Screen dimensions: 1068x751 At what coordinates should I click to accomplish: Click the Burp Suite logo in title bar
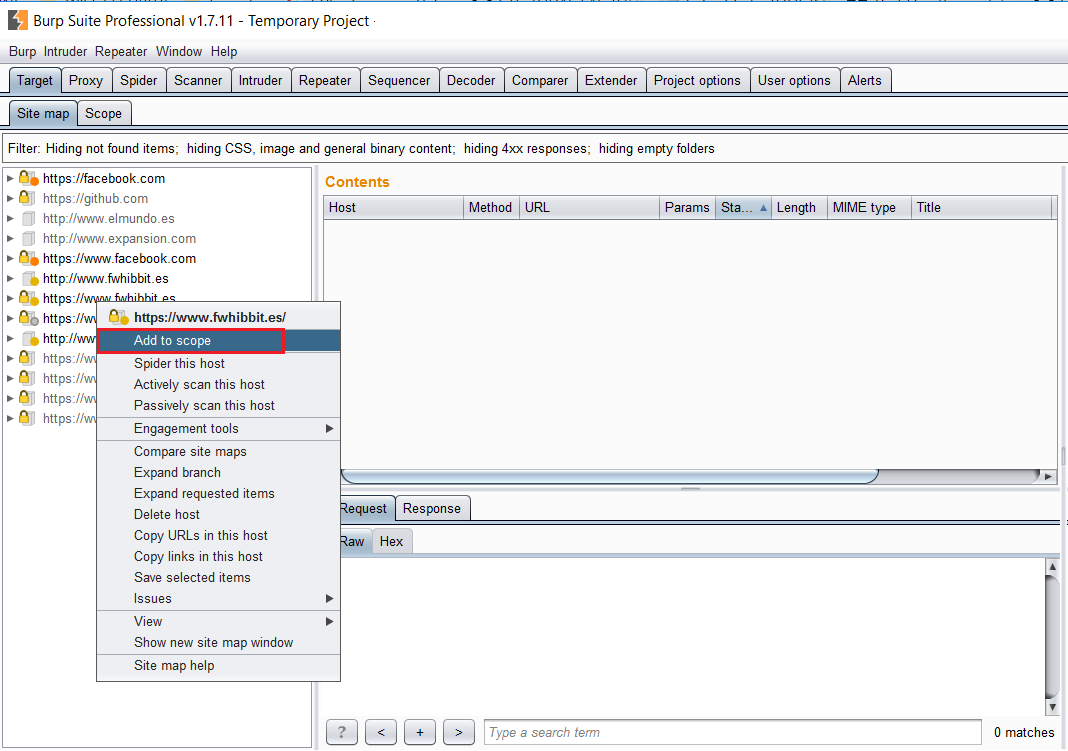tap(17, 20)
